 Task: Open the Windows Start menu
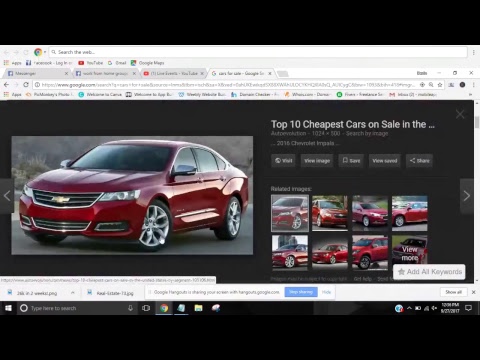pos(8,308)
